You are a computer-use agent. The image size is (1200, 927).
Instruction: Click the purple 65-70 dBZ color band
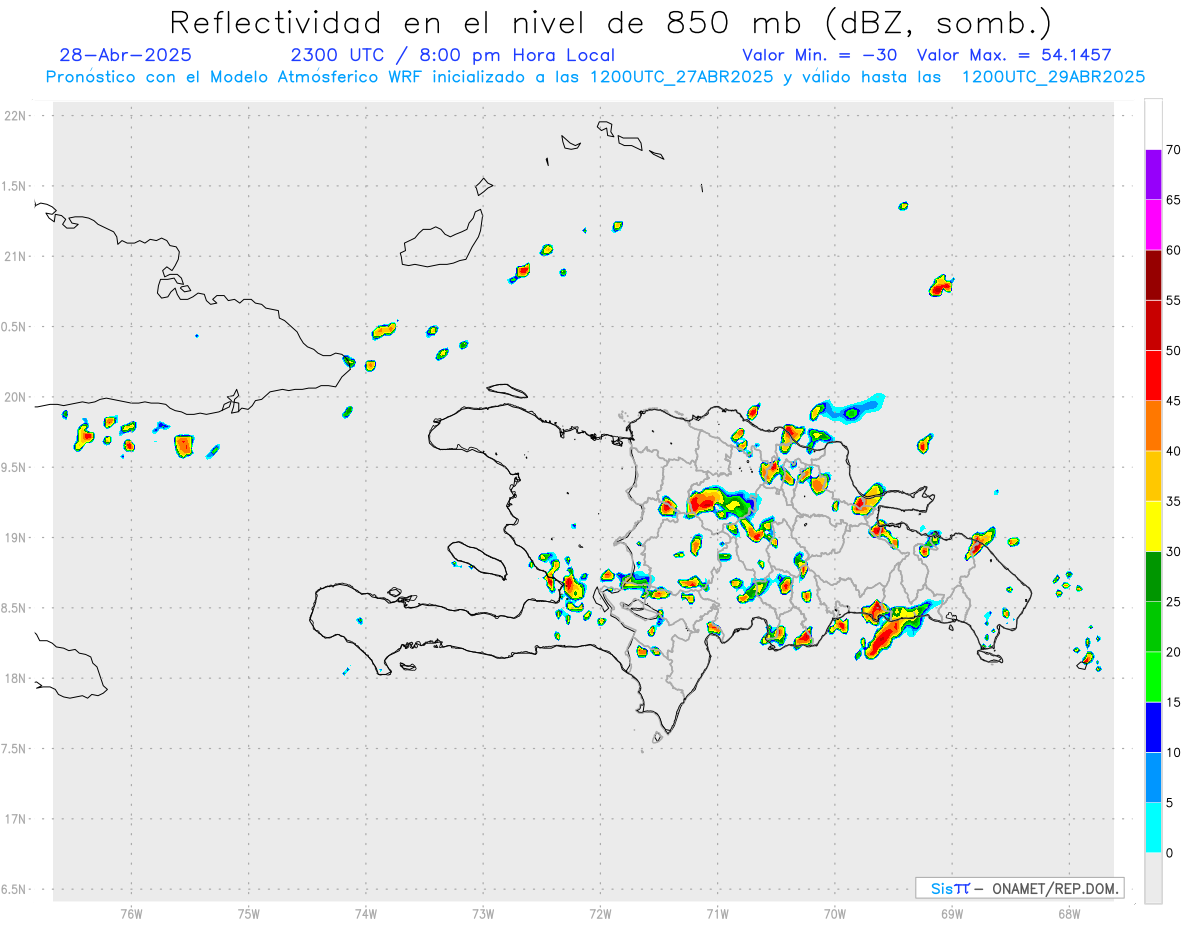(x=1153, y=175)
